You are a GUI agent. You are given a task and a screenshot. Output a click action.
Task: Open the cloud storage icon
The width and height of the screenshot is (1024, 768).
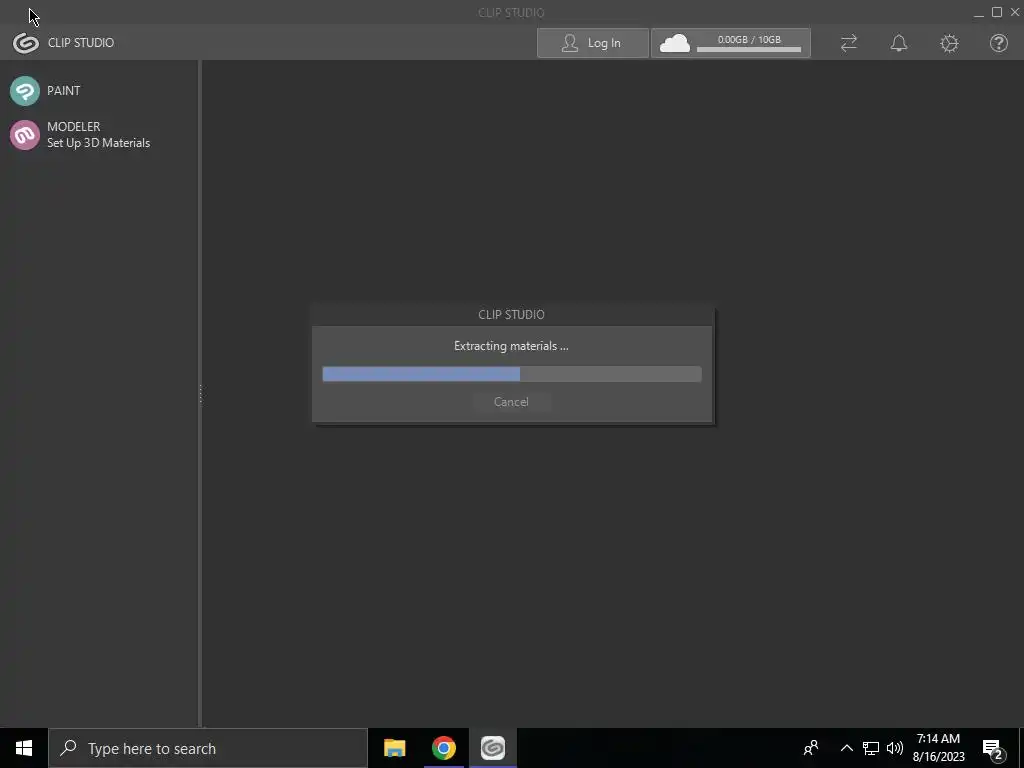pyautogui.click(x=675, y=44)
